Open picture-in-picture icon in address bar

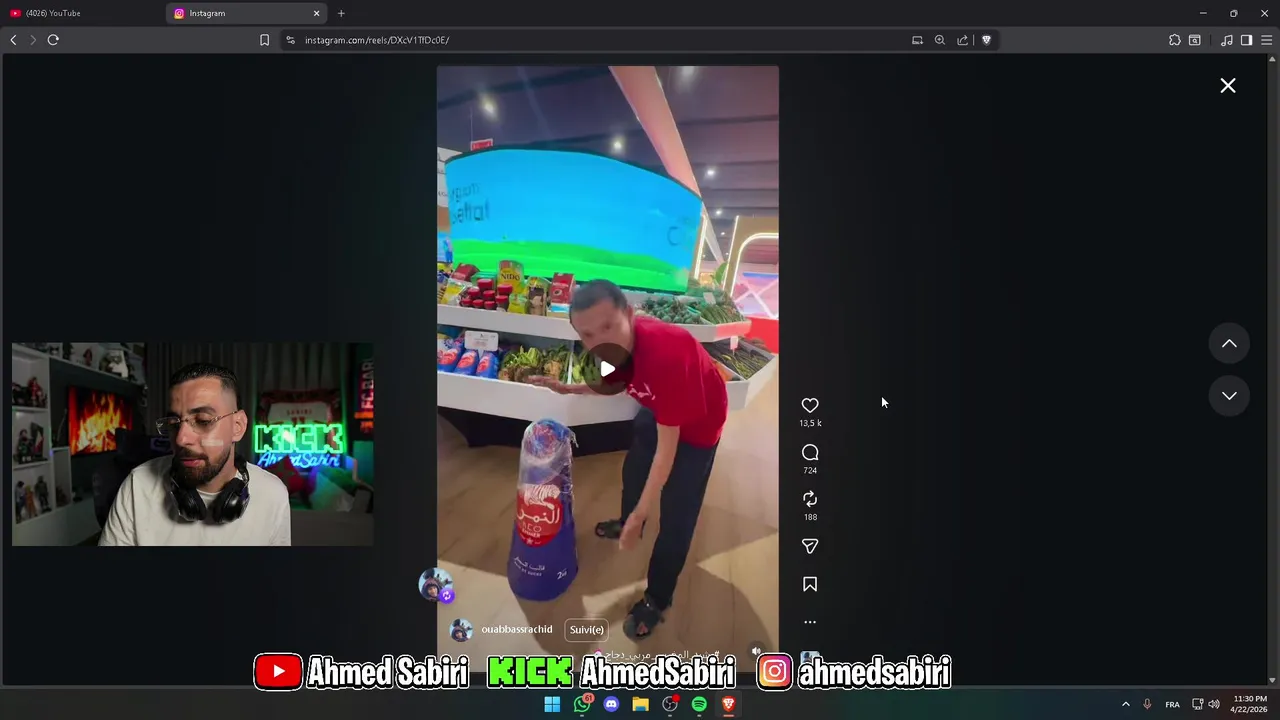[x=917, y=40]
